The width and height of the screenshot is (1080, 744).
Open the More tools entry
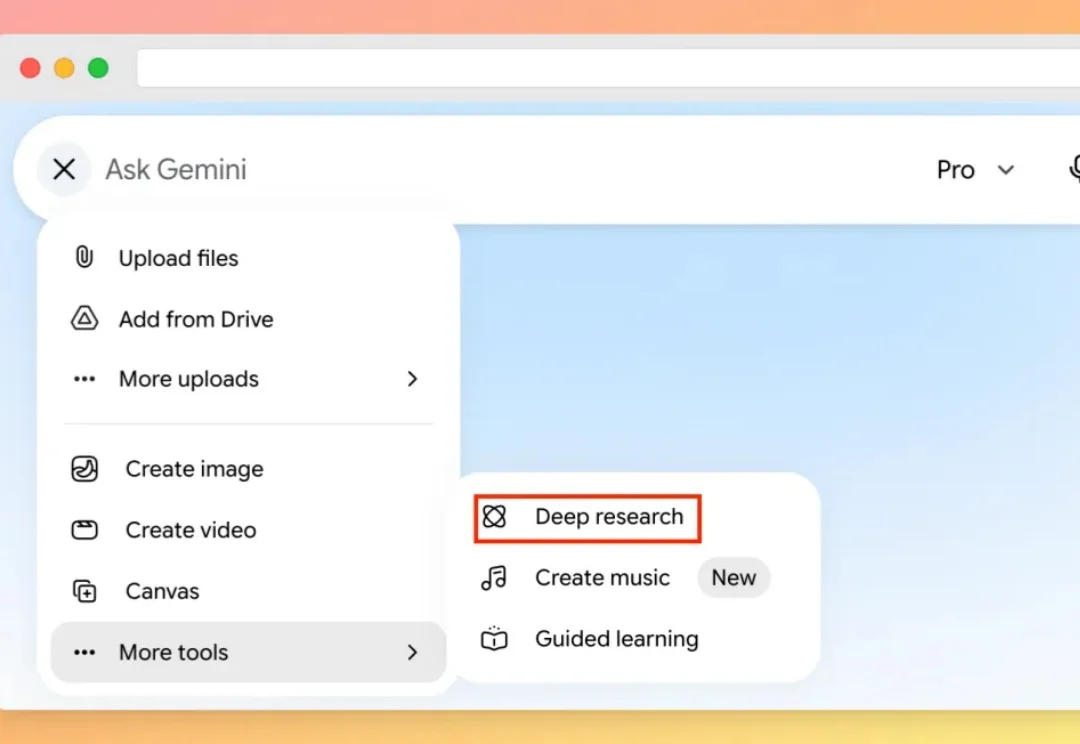click(248, 652)
